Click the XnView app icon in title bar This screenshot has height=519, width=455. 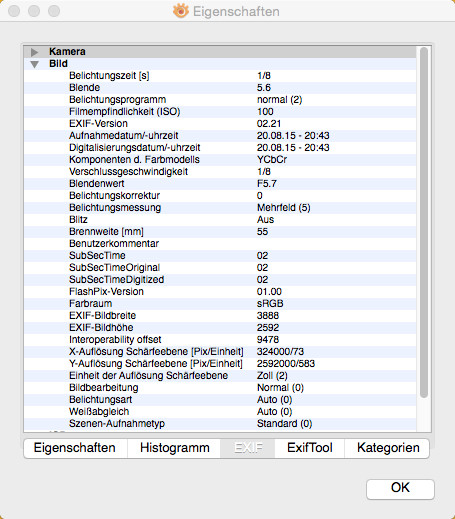(x=181, y=11)
